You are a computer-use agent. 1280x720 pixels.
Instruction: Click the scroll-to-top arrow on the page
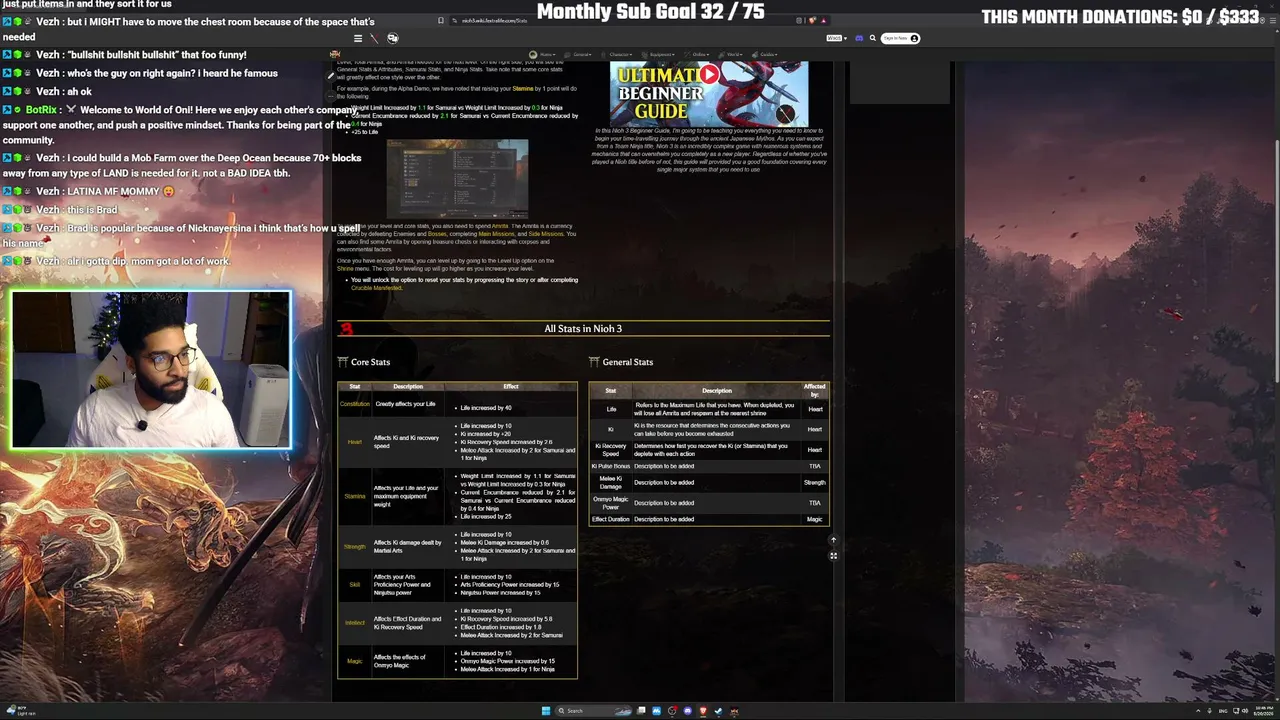(833, 541)
